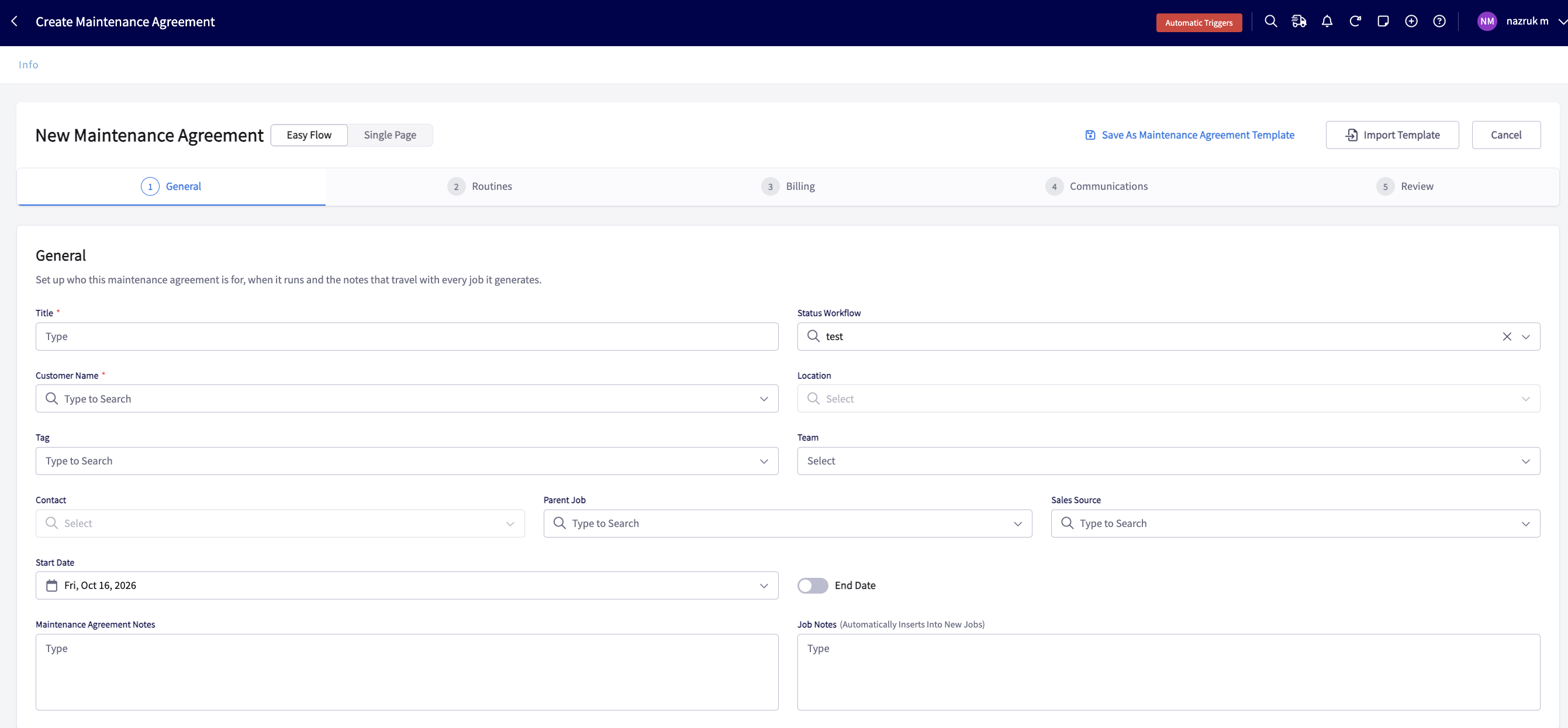Image resolution: width=1568 pixels, height=728 pixels.
Task: Open the Start Date picker
Action: tap(406, 585)
